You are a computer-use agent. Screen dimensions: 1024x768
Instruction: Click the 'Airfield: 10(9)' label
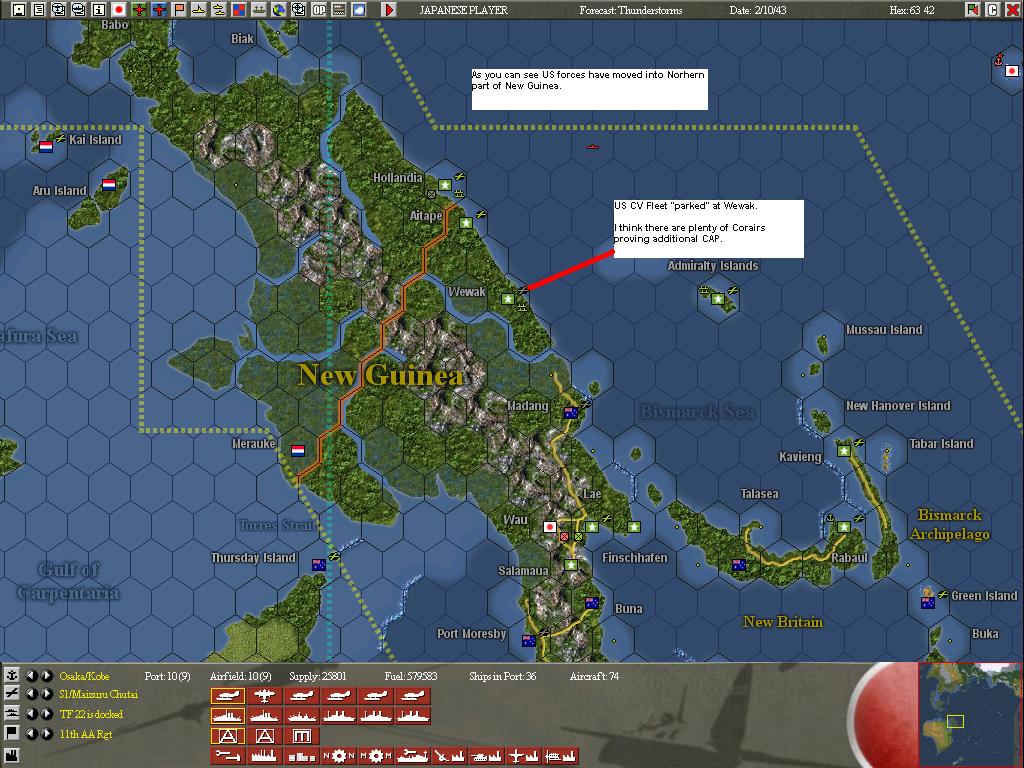[x=240, y=677]
